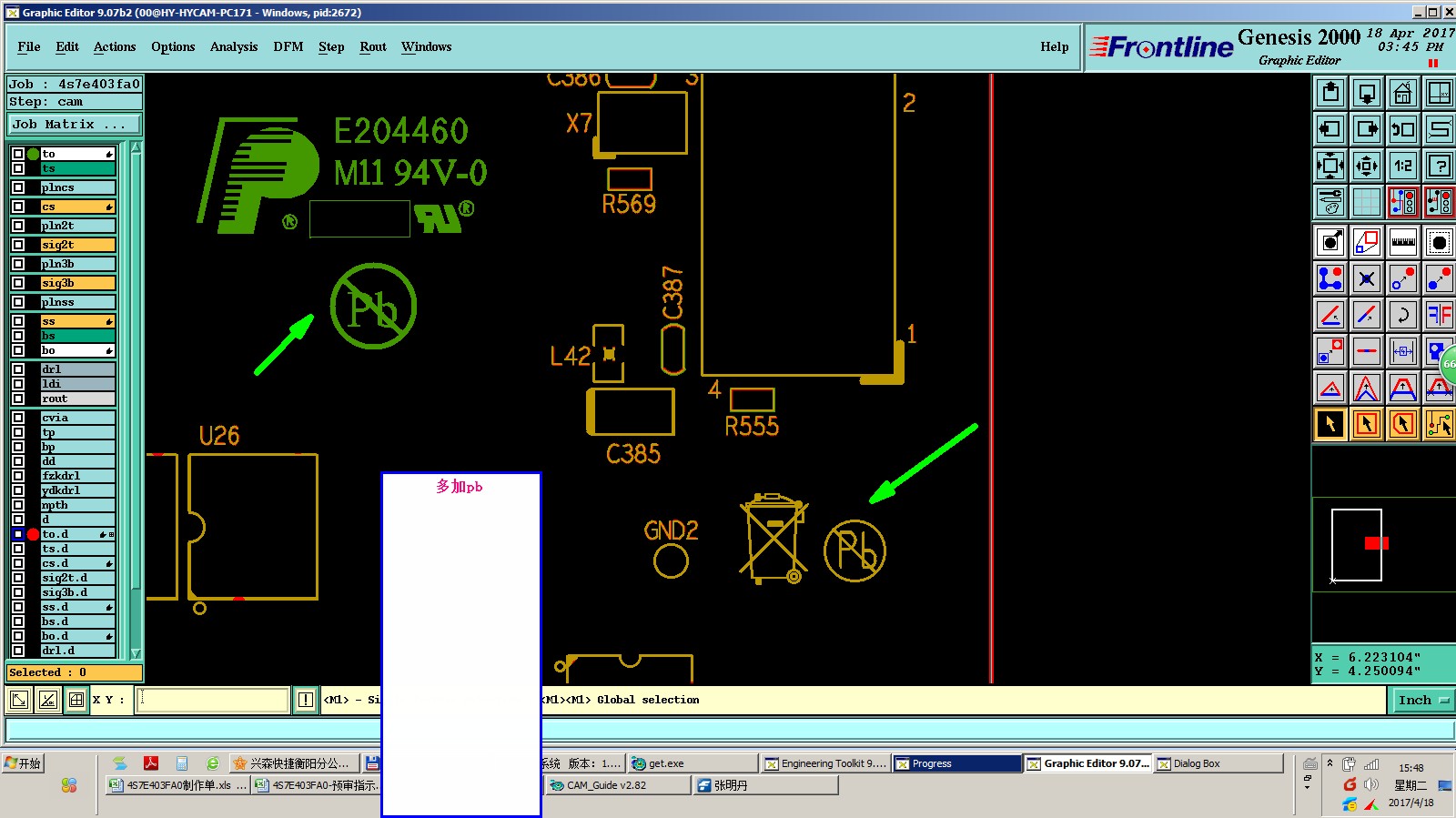The width and height of the screenshot is (1456, 818).
Task: Toggle the checkbox for layer rout
Action: (x=18, y=399)
